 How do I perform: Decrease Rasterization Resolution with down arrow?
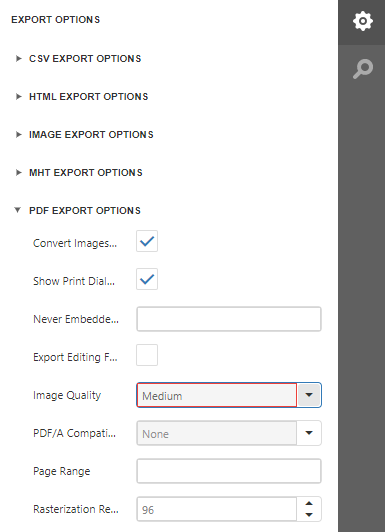click(x=309, y=515)
